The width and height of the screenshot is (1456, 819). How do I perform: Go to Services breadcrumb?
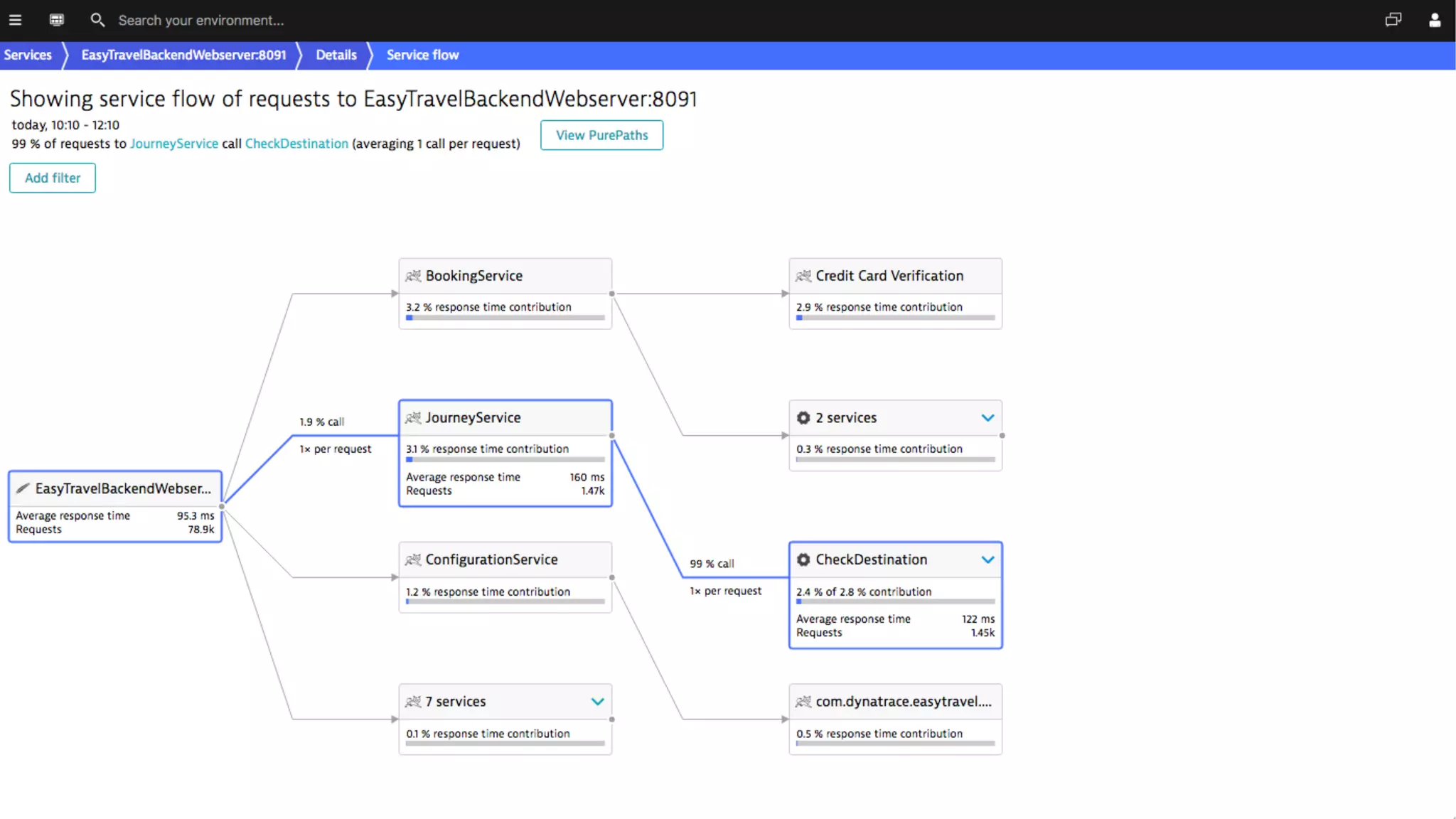[x=28, y=55]
